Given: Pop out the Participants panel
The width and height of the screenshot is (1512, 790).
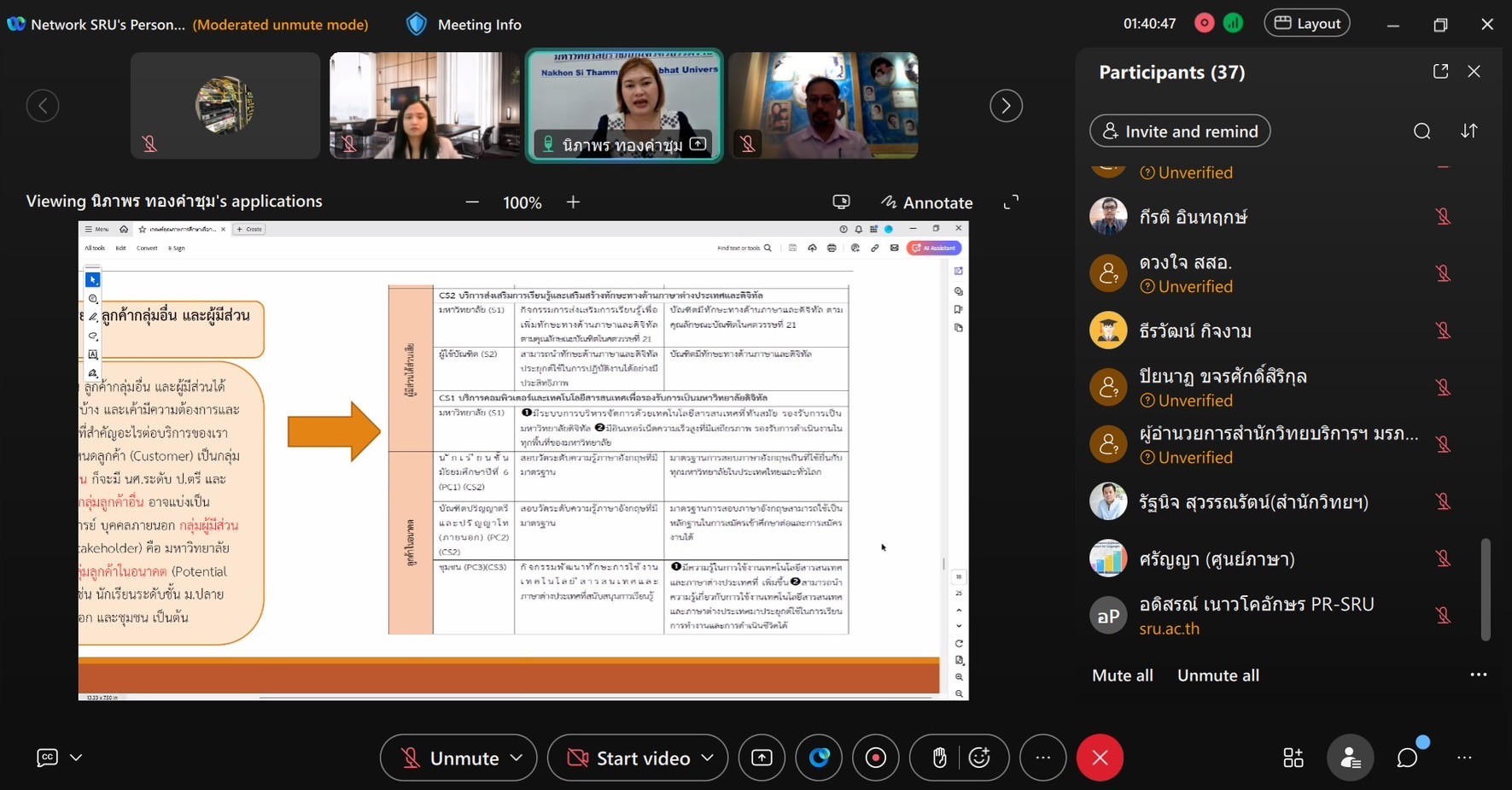Looking at the screenshot, I should pos(1441,72).
